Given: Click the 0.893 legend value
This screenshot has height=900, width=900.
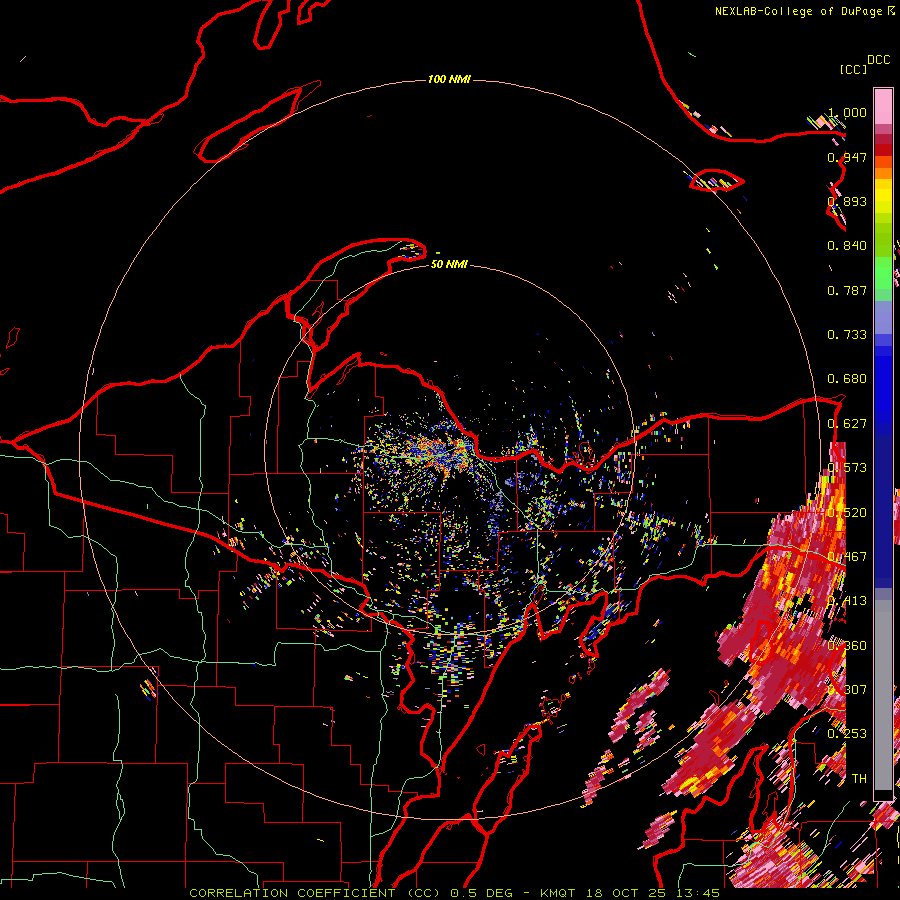Looking at the screenshot, I should click(847, 201).
